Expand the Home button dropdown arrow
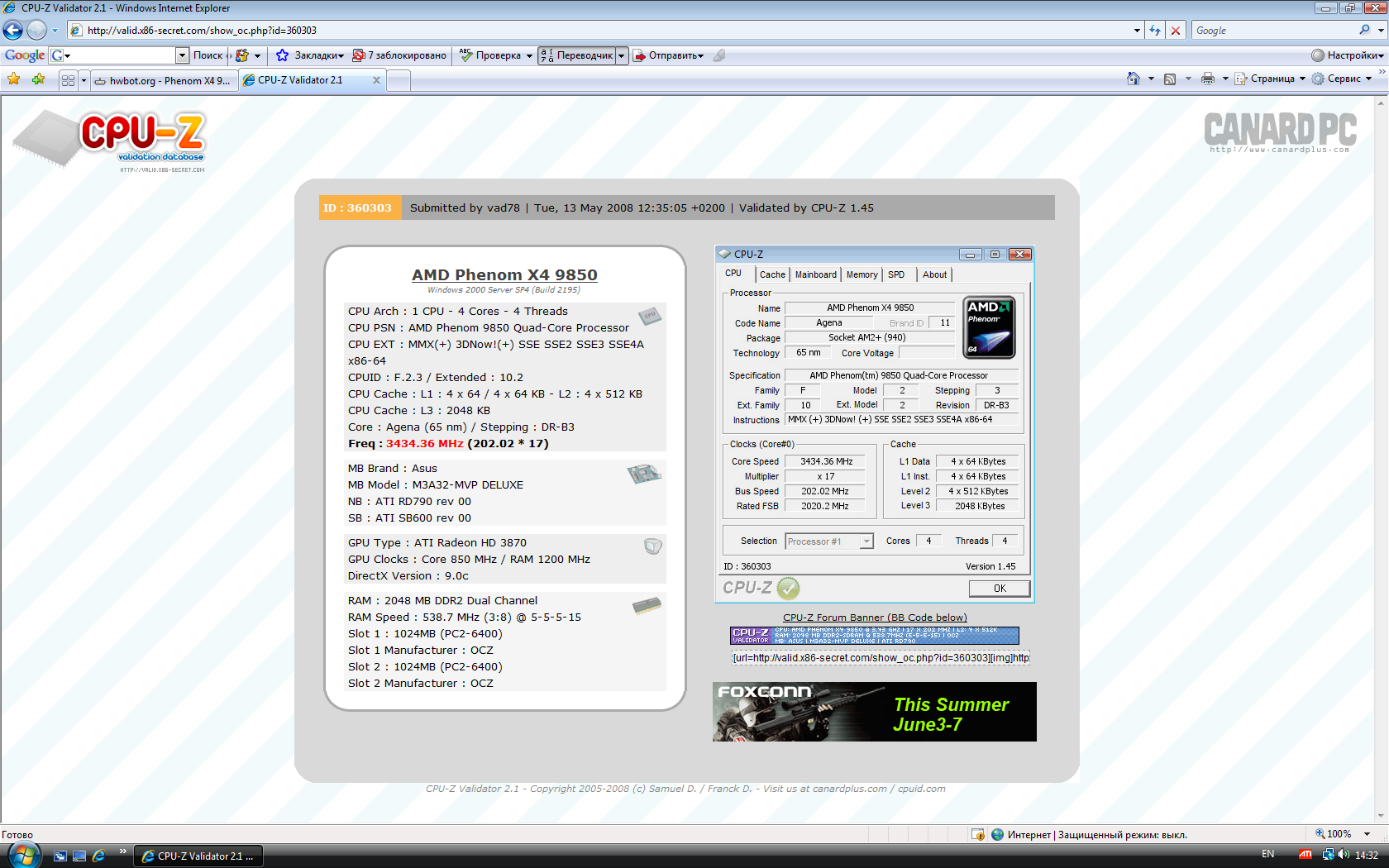The width and height of the screenshot is (1389, 868). click(x=1151, y=79)
